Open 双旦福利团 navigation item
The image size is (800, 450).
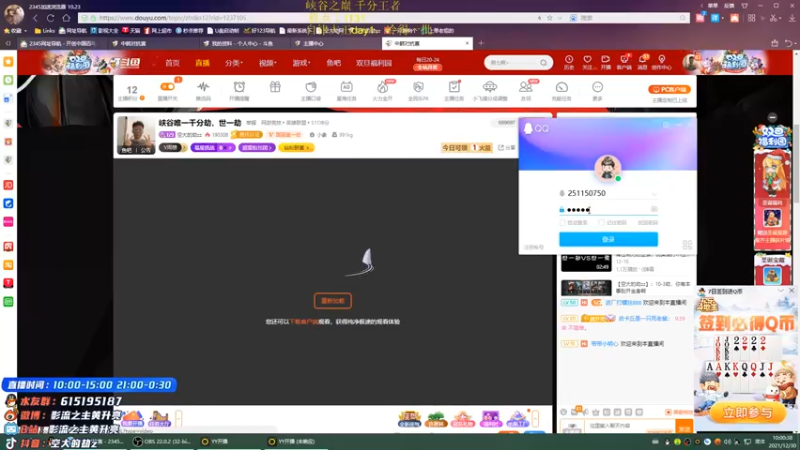point(374,63)
